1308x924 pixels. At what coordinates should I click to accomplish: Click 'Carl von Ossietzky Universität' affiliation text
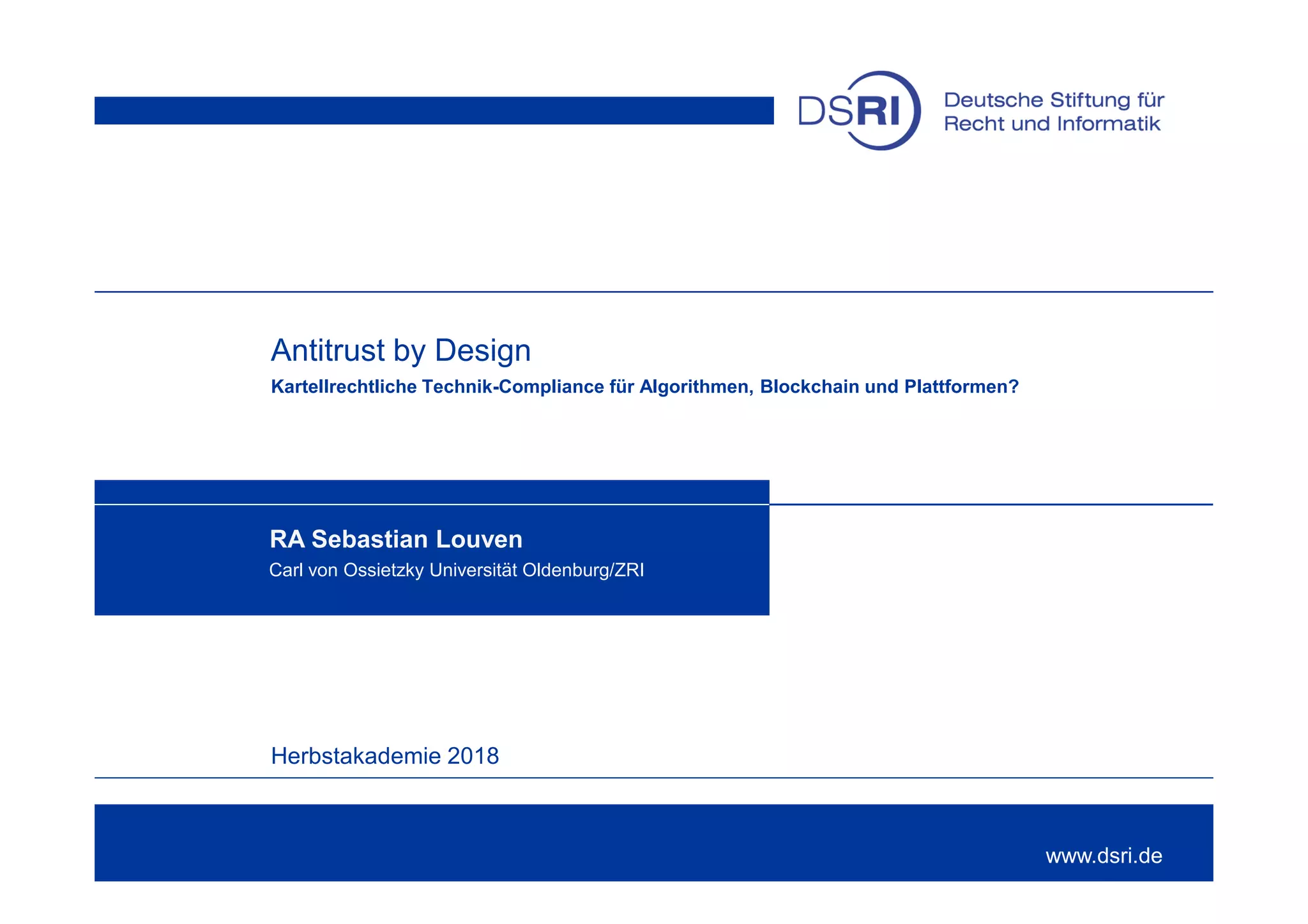tap(393, 570)
